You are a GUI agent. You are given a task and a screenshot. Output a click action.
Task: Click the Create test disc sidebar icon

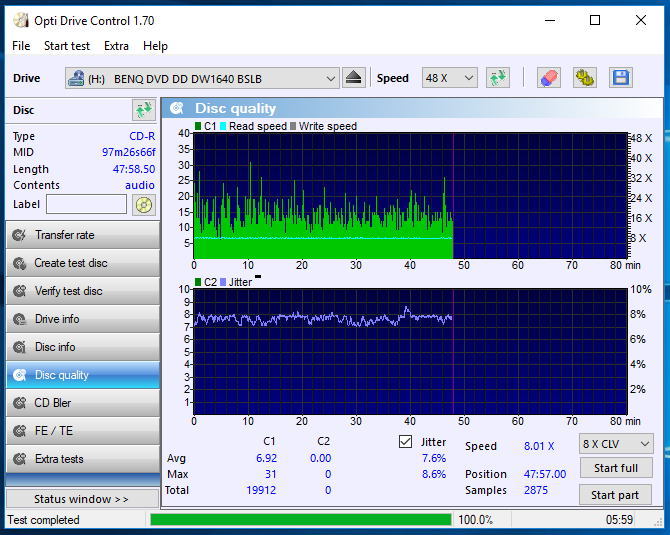click(19, 263)
